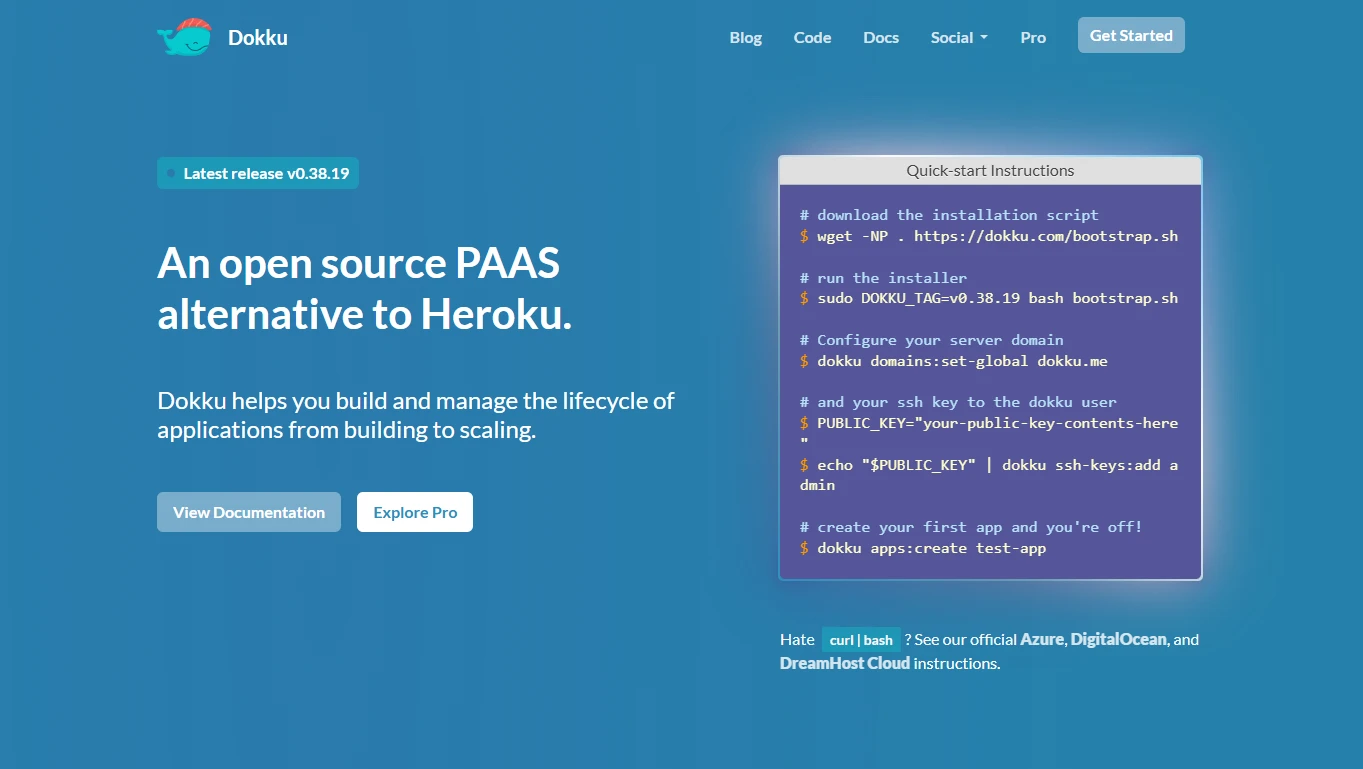Open the Pro navigation link
This screenshot has height=769, width=1363.
click(x=1033, y=38)
